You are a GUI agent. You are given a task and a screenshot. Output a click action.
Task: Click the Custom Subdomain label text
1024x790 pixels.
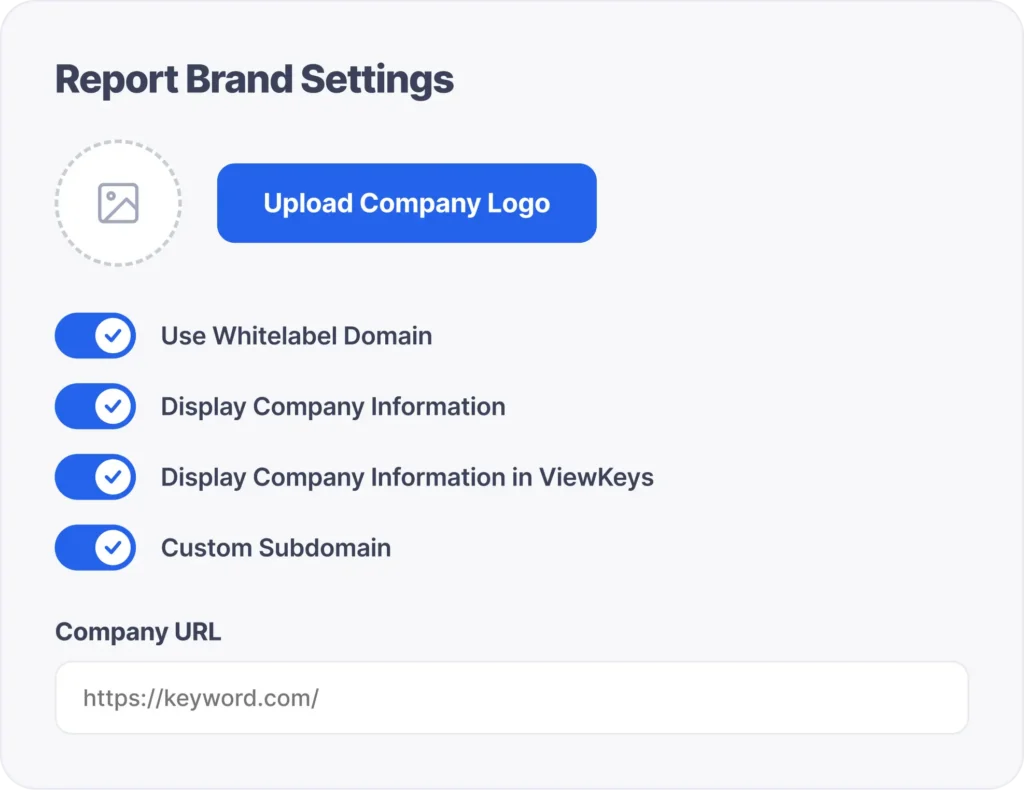[275, 548]
